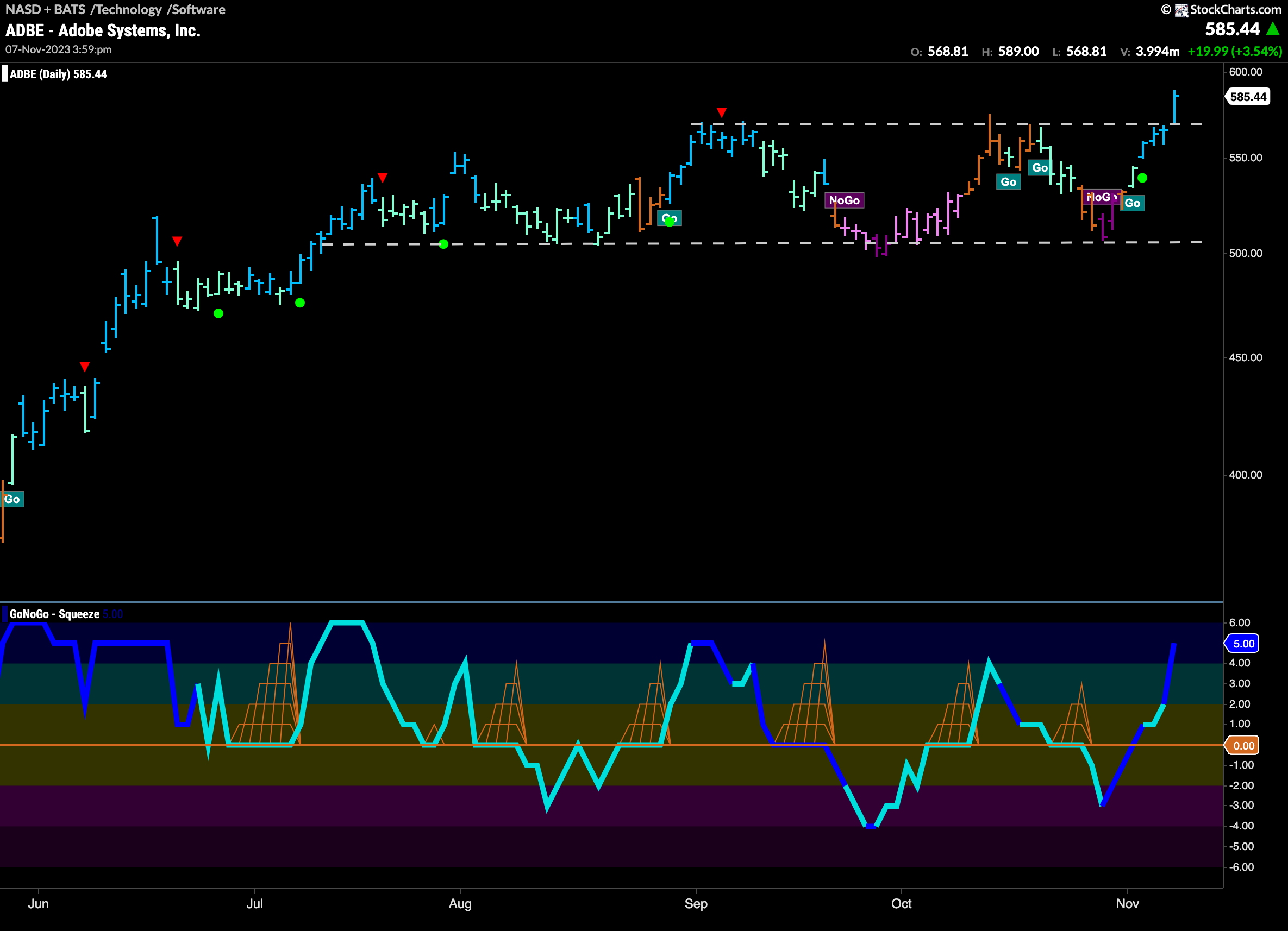Click the open value 568.81
The height and width of the screenshot is (931, 1288).
point(948,52)
